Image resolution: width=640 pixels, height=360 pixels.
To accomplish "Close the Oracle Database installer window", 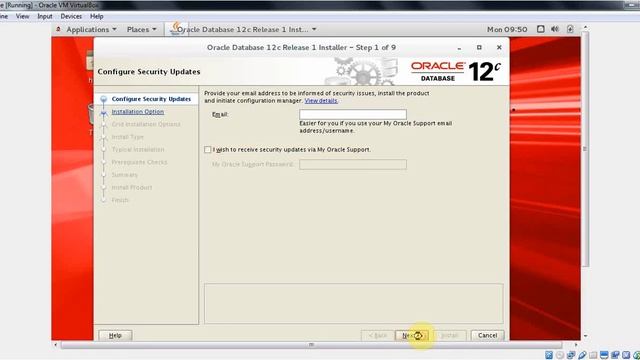I will (499, 47).
